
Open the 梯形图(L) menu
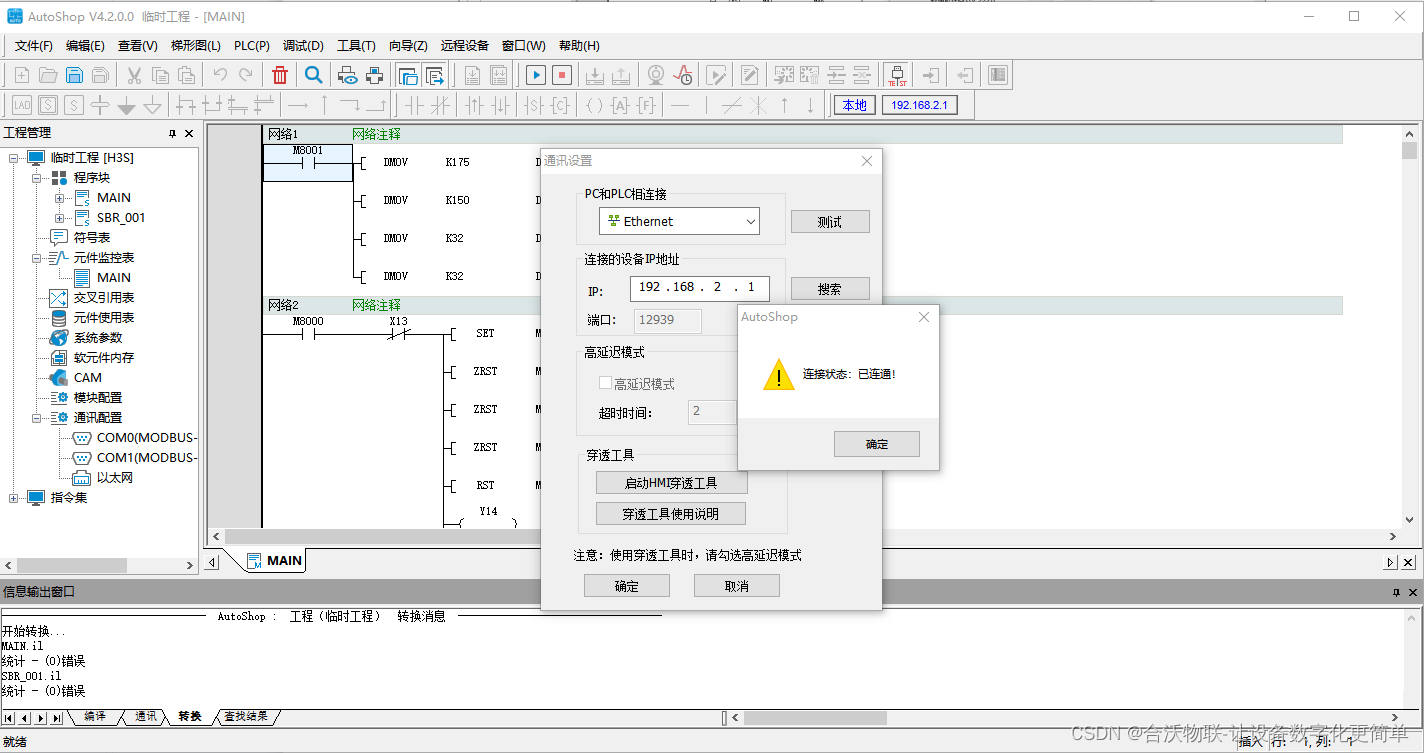click(x=196, y=46)
